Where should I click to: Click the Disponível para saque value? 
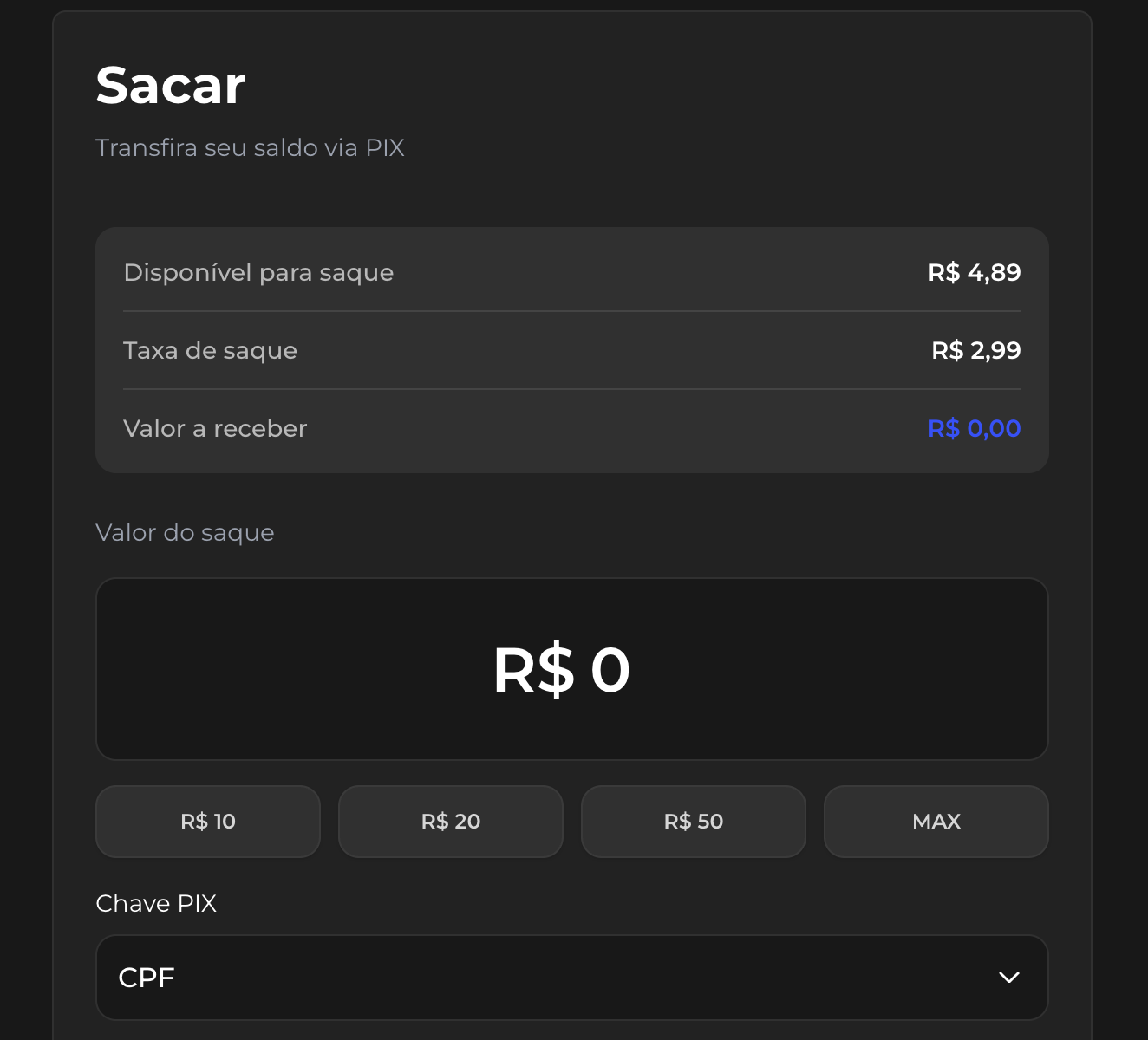coord(974,271)
